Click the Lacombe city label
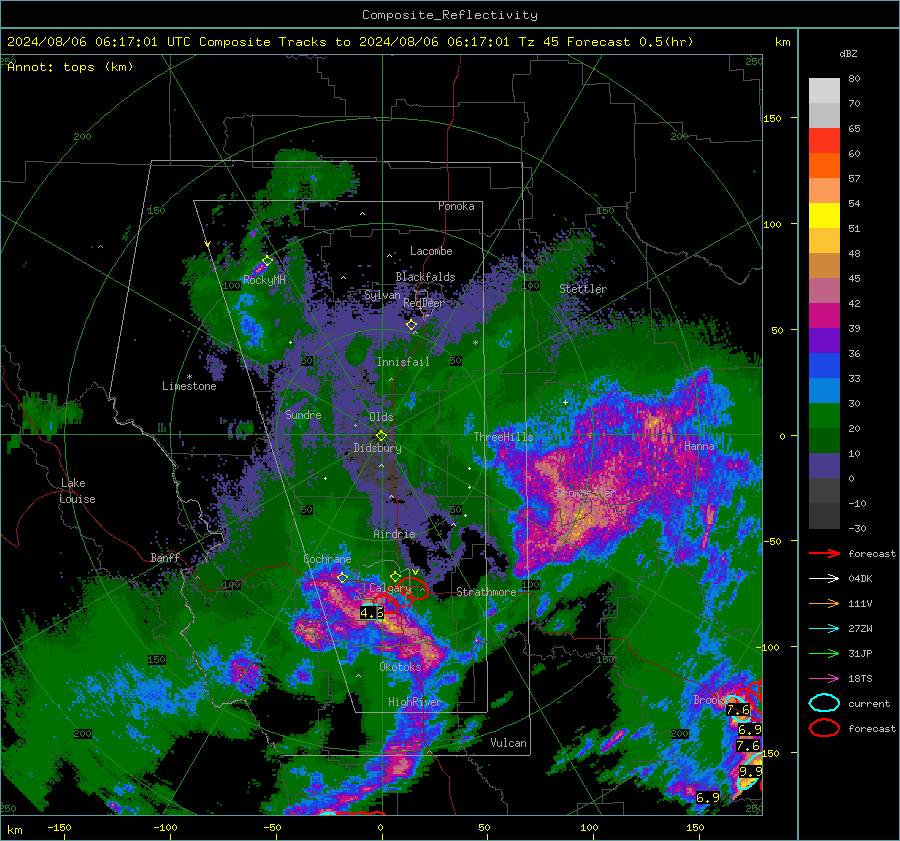Viewport: 900px width, 841px height. tap(431, 251)
